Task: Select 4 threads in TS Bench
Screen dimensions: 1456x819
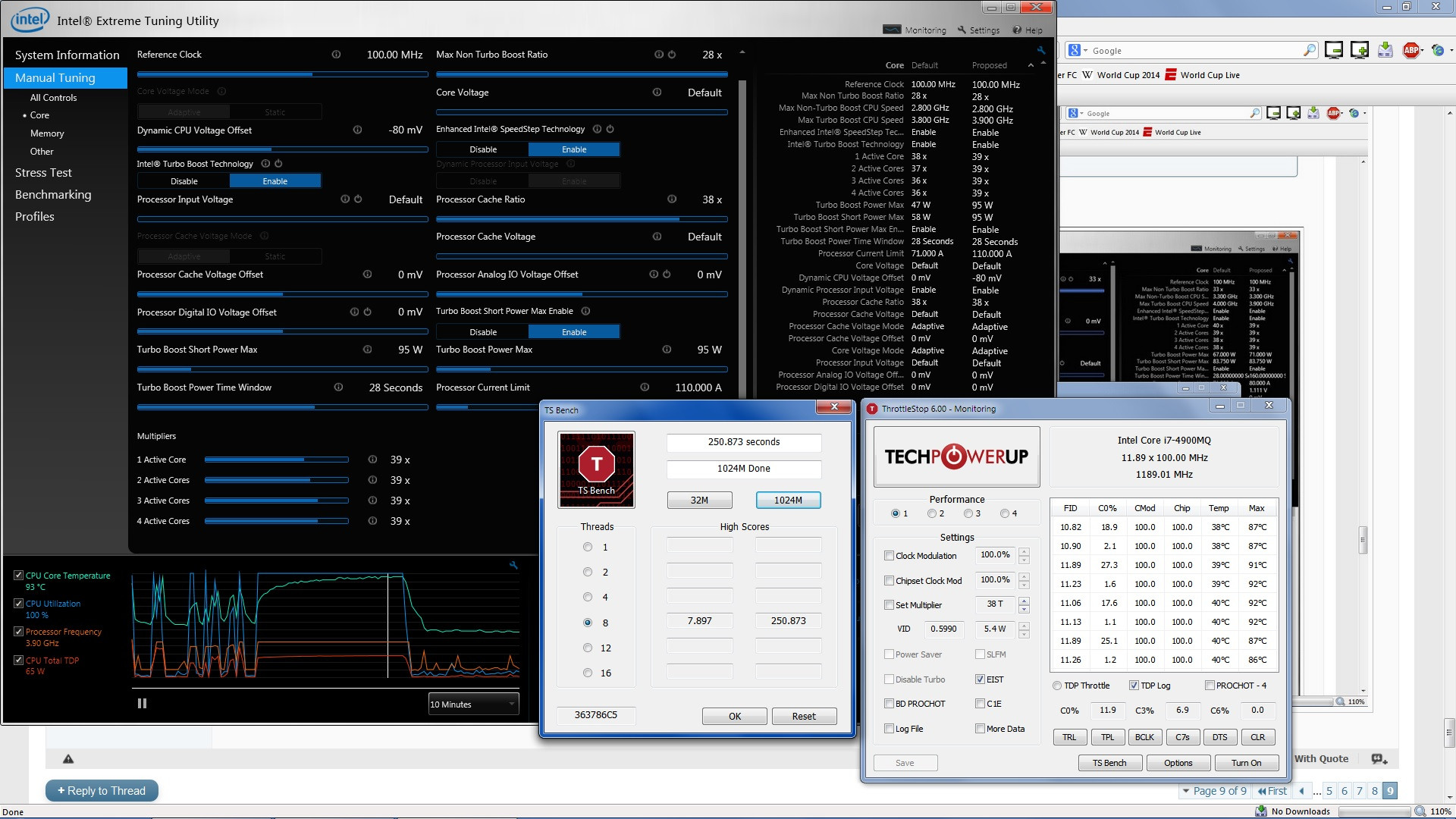Action: pos(588,598)
